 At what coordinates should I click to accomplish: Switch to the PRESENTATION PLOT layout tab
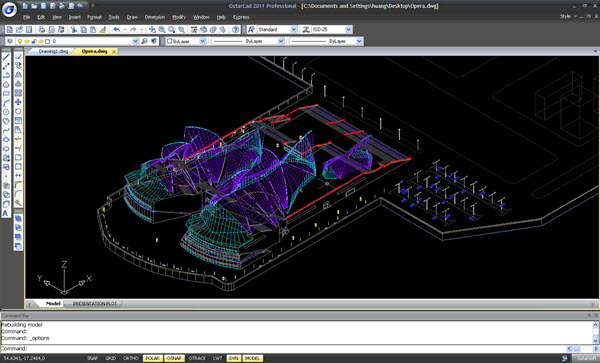[x=95, y=304]
